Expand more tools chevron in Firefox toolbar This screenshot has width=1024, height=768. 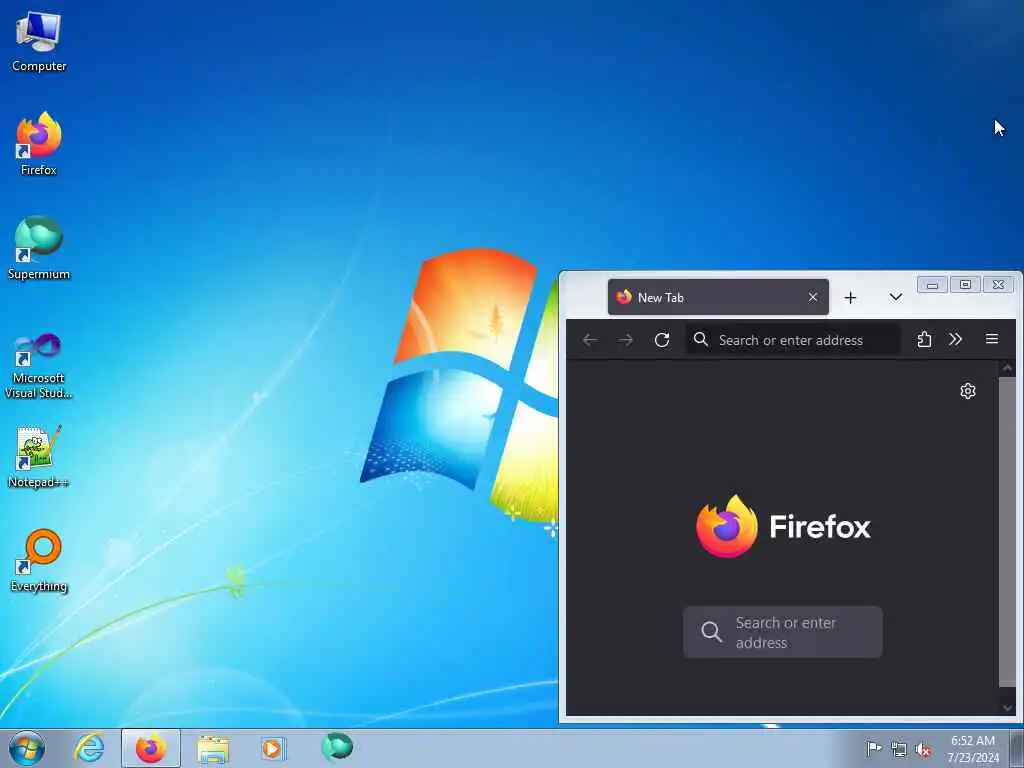pos(955,340)
